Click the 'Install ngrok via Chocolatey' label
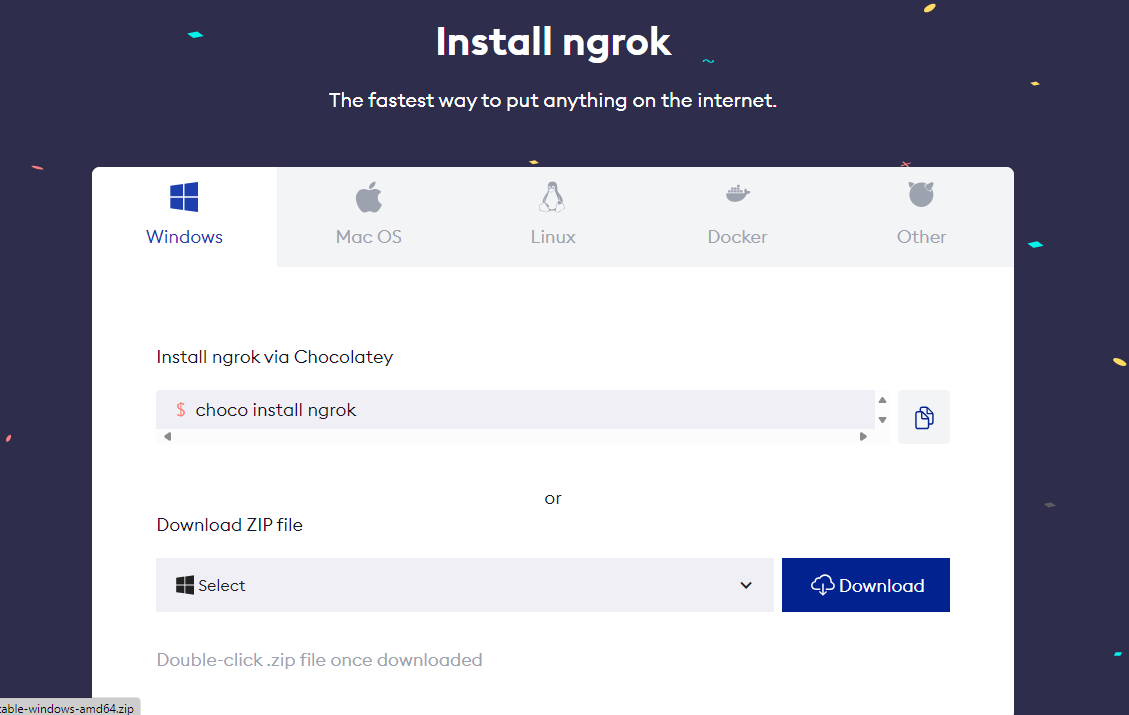The width and height of the screenshot is (1129, 715). click(274, 357)
